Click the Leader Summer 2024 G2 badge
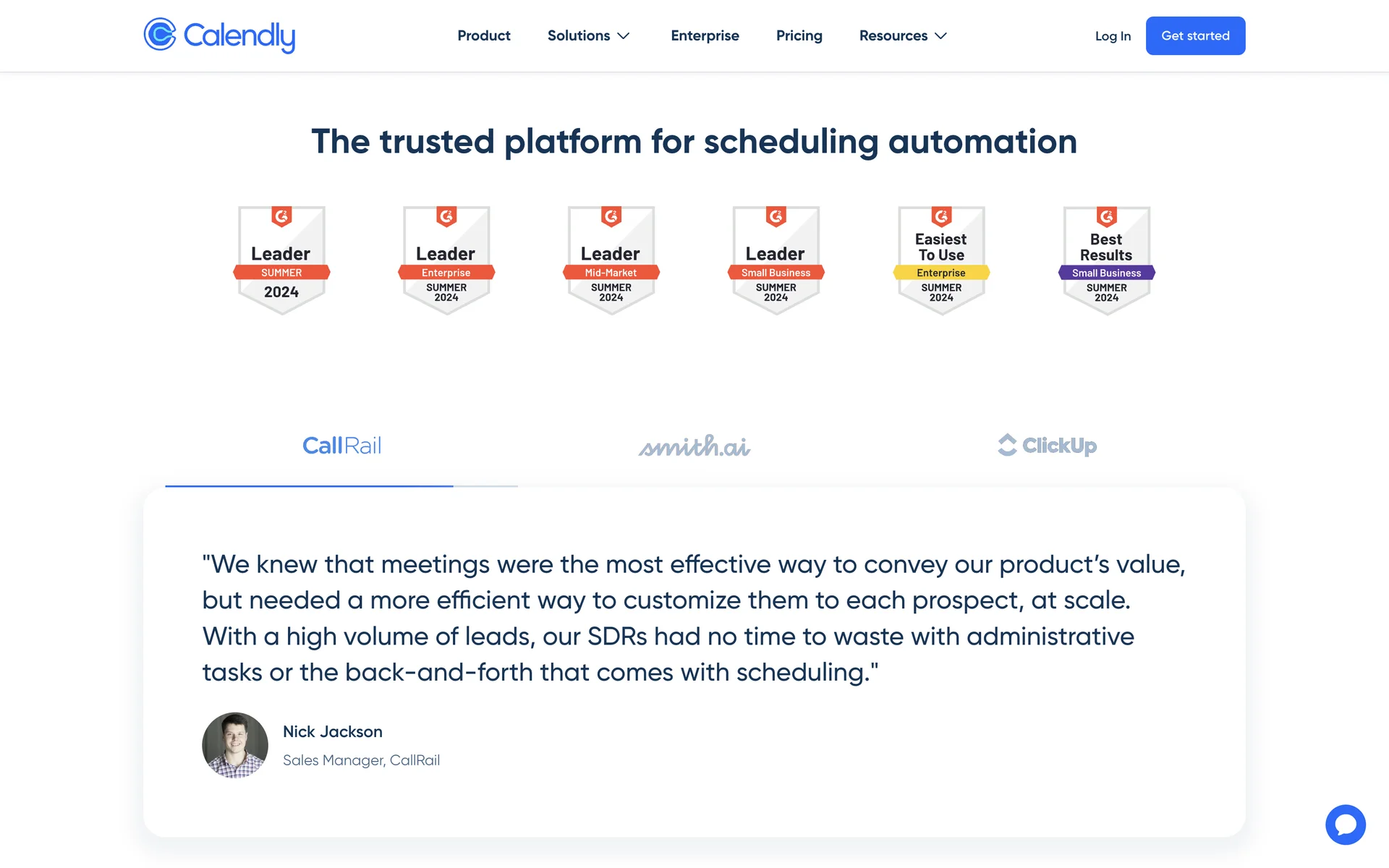This screenshot has height=868, width=1389. click(281, 260)
